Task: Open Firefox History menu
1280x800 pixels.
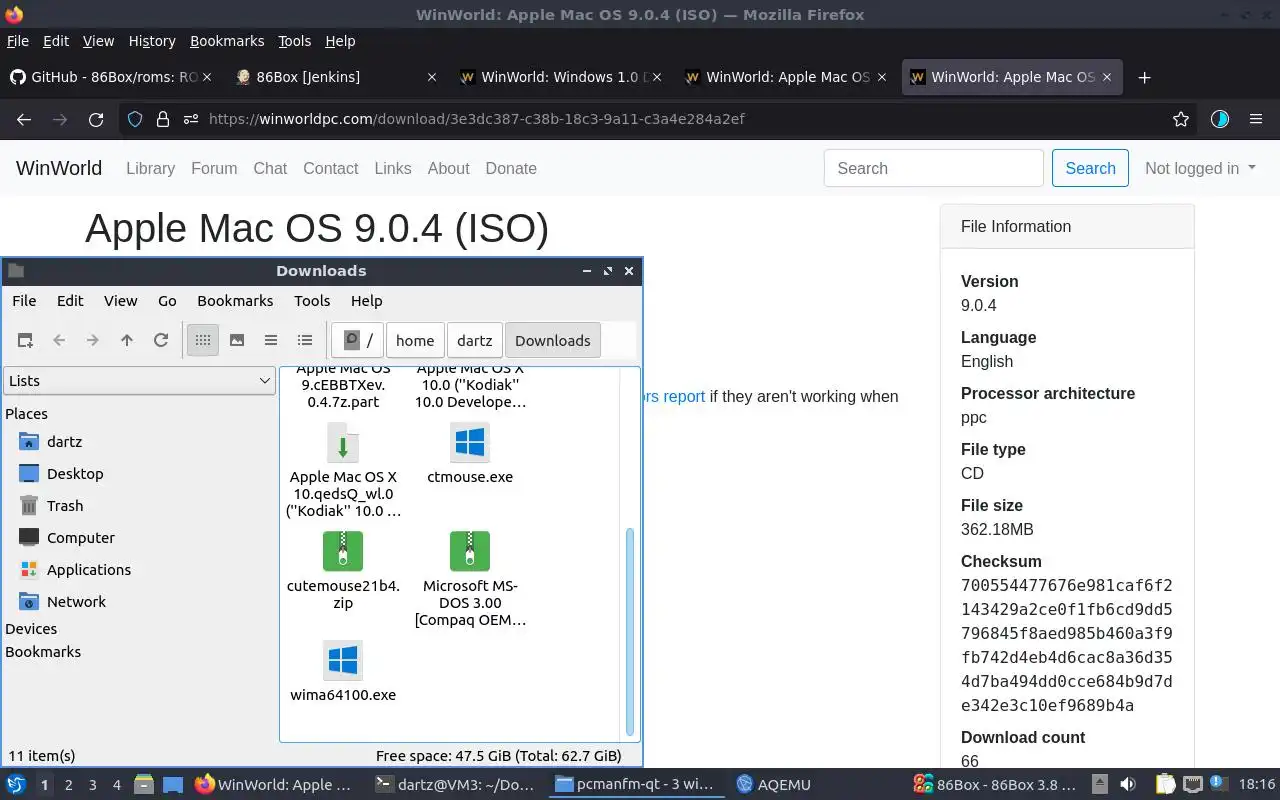Action: point(152,41)
